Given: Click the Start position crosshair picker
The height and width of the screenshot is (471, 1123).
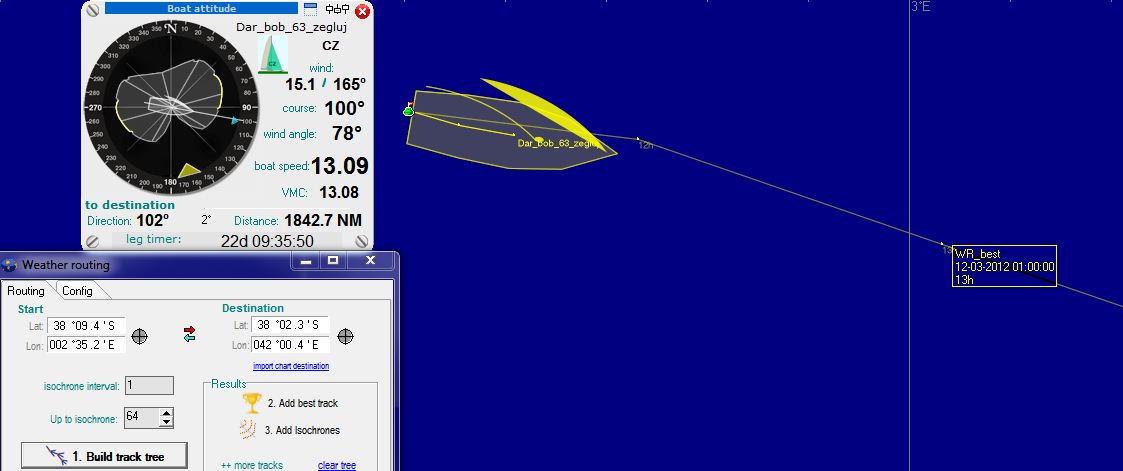Looking at the screenshot, I should point(140,335).
